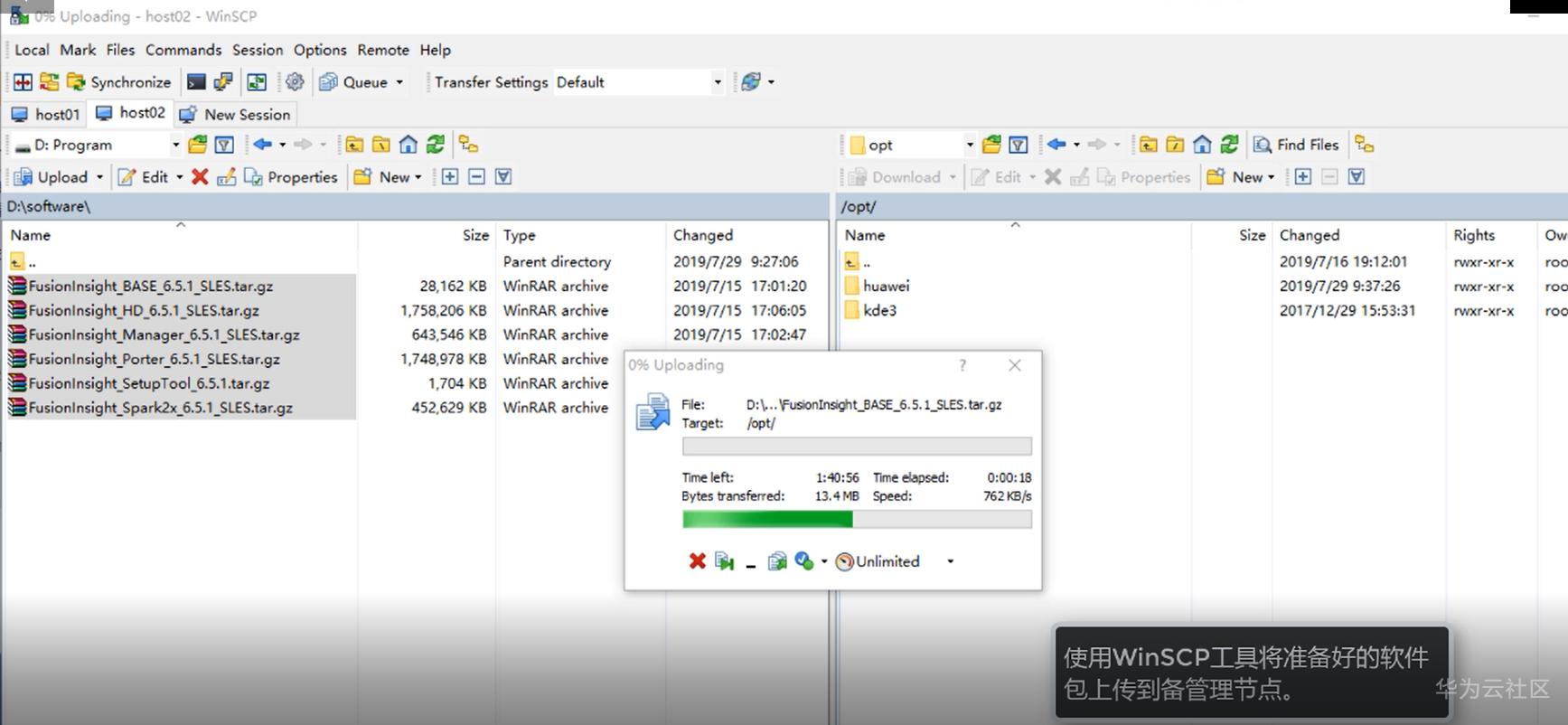
Task: Click the Find Files button
Action: click(x=1296, y=145)
